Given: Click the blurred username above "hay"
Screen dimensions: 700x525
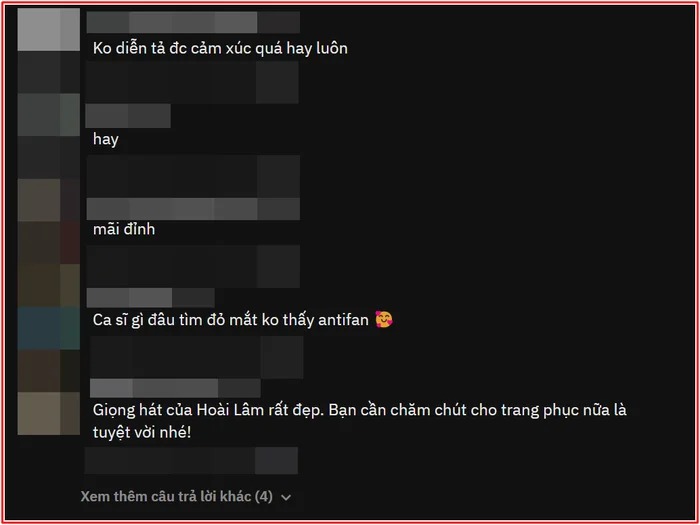Looking at the screenshot, I should 128,116.
